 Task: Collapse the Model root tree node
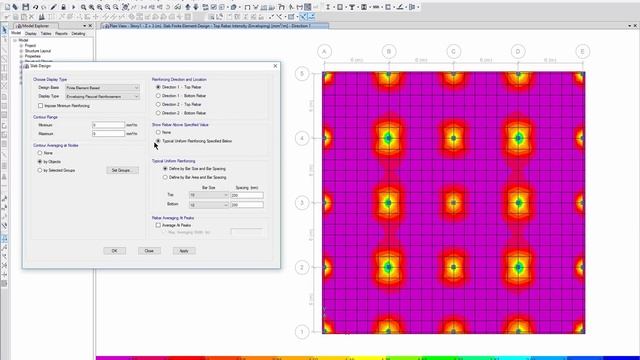point(15,40)
